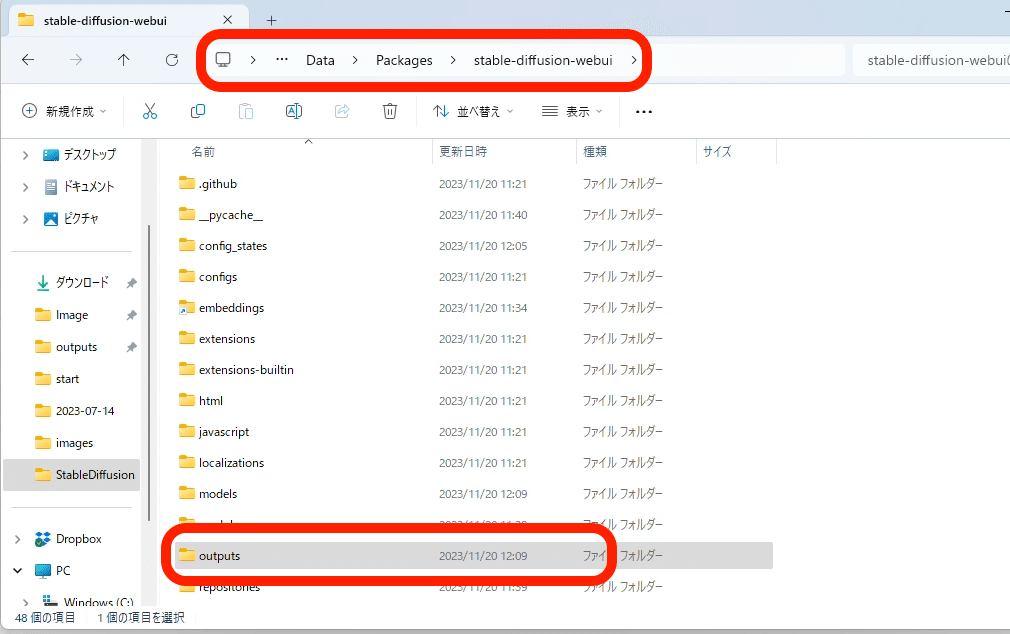Expand the Dropbox tree node
The width and height of the screenshot is (1010, 634).
coord(17,539)
